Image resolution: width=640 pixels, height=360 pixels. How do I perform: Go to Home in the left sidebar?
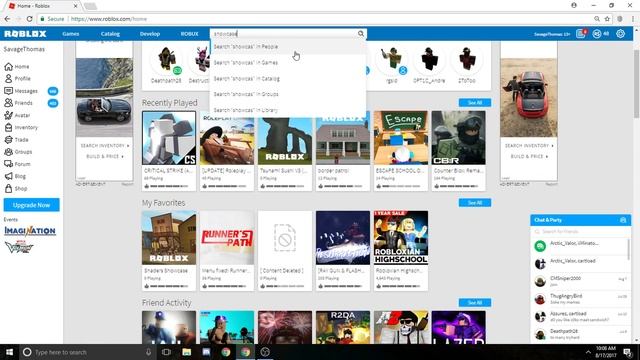[x=17, y=66]
